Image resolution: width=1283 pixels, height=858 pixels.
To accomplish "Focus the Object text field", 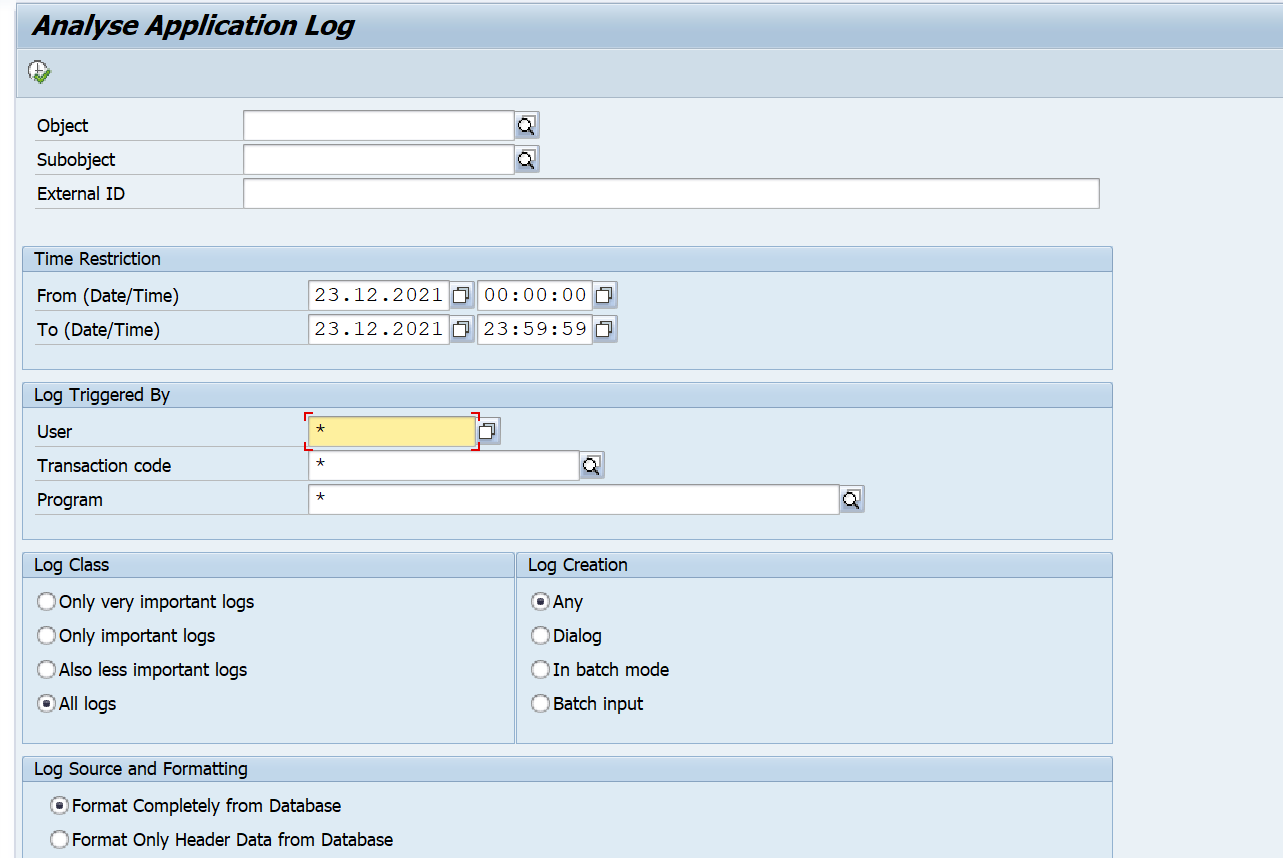I will tap(378, 125).
